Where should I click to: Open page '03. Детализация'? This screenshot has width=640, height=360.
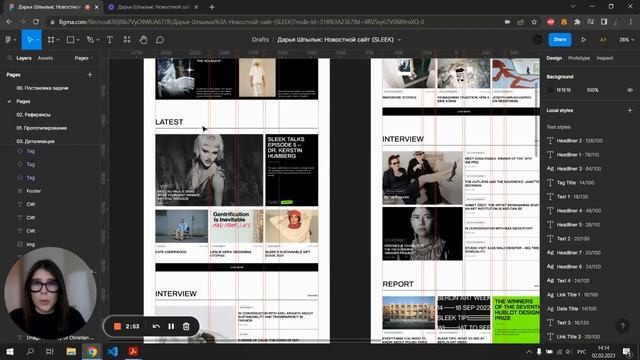(x=36, y=141)
